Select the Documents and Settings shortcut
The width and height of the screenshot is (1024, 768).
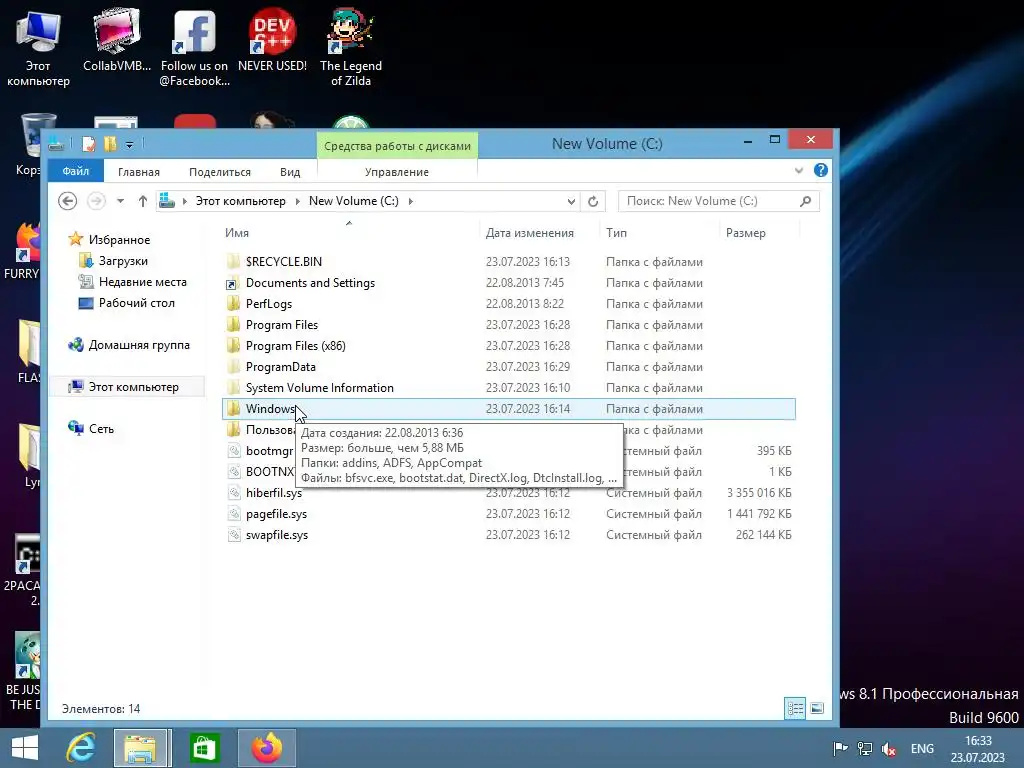(x=310, y=283)
